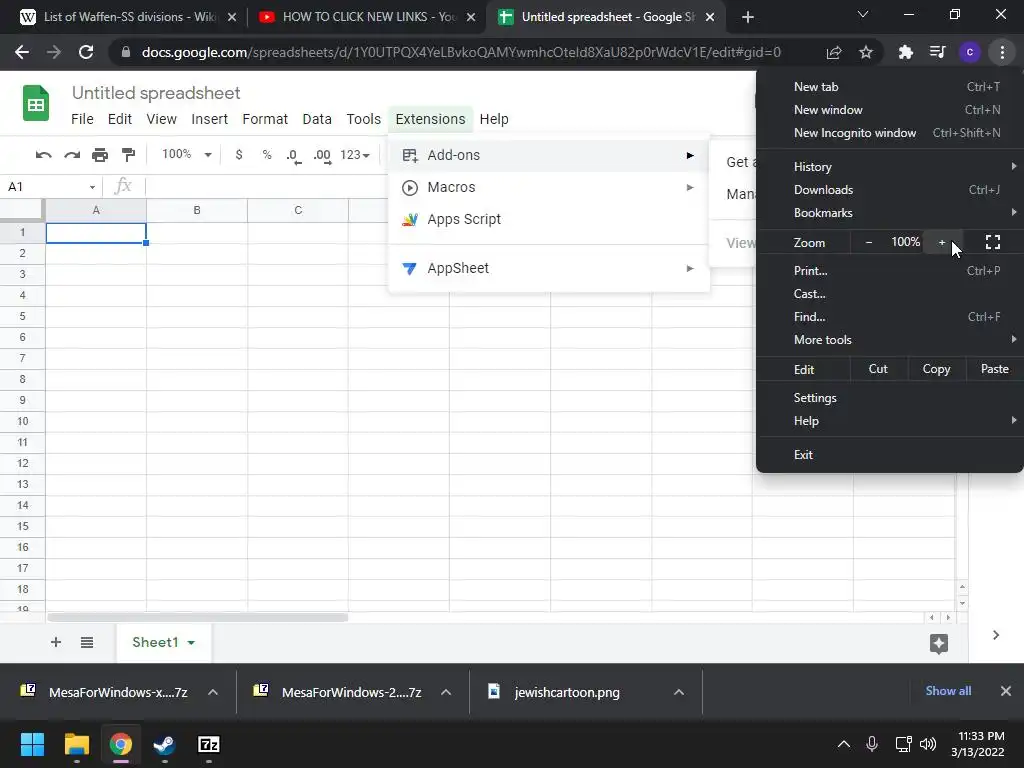Open the A1 name box dropdown
Viewport: 1024px width, 768px height.
92,187
